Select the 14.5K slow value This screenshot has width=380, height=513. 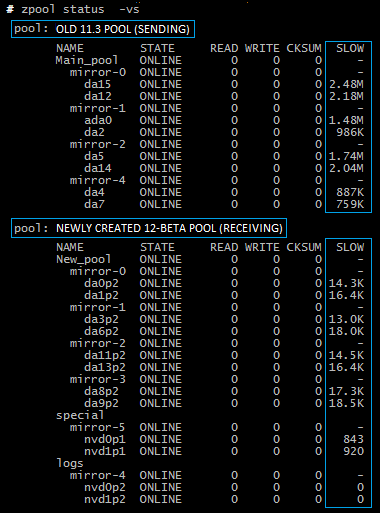(346, 355)
